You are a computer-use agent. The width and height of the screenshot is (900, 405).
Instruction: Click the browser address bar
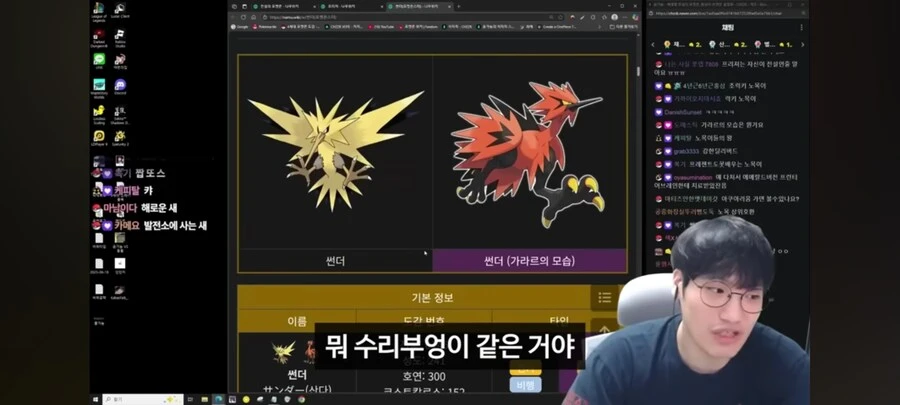pyautogui.click(x=410, y=17)
